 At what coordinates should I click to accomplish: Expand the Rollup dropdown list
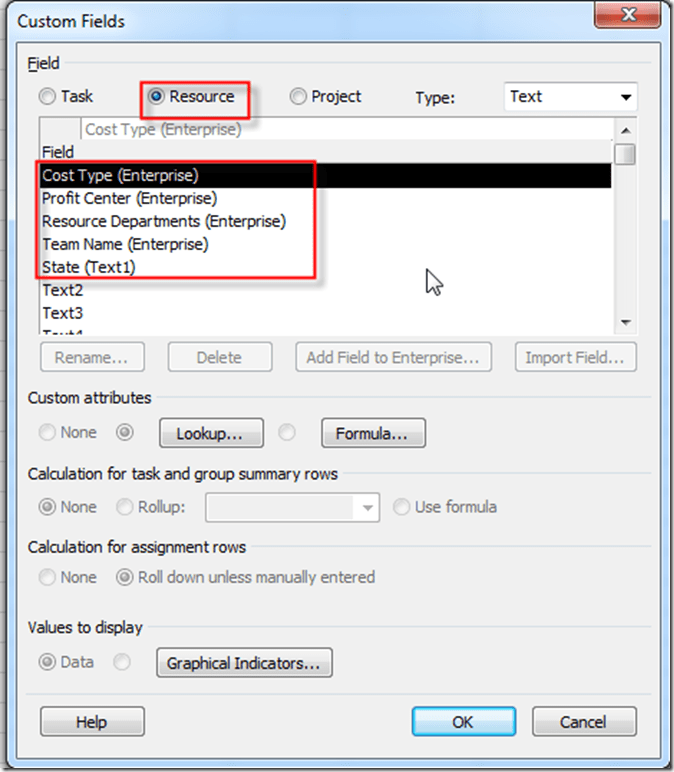(x=369, y=508)
